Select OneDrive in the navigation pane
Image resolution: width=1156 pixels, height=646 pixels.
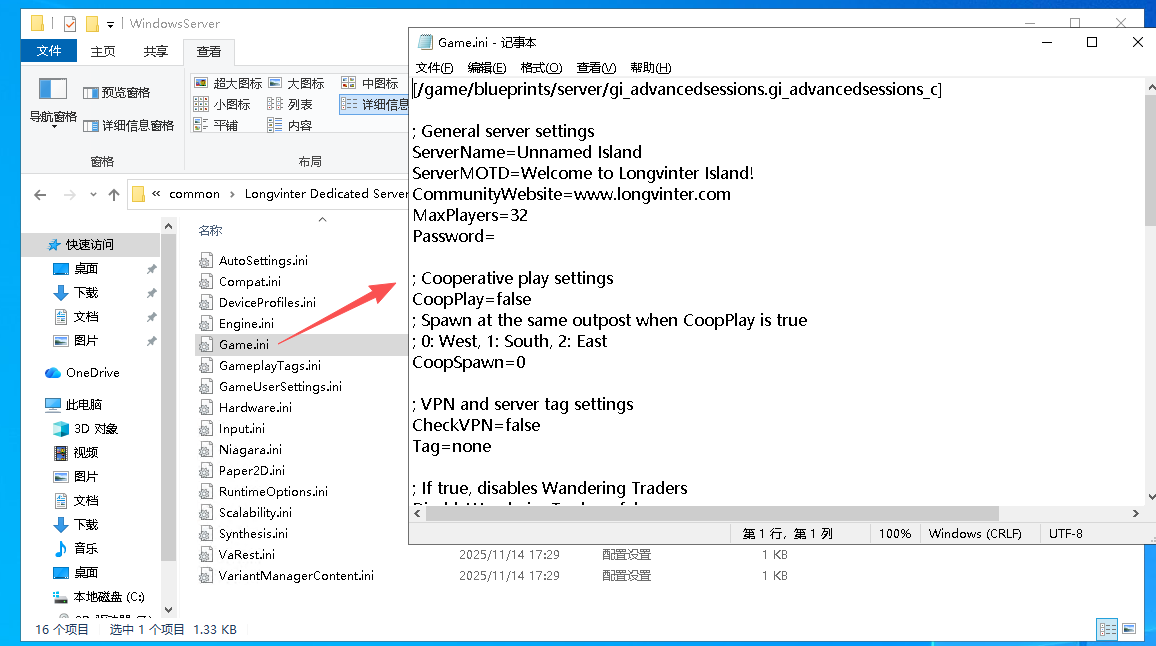pyautogui.click(x=92, y=372)
